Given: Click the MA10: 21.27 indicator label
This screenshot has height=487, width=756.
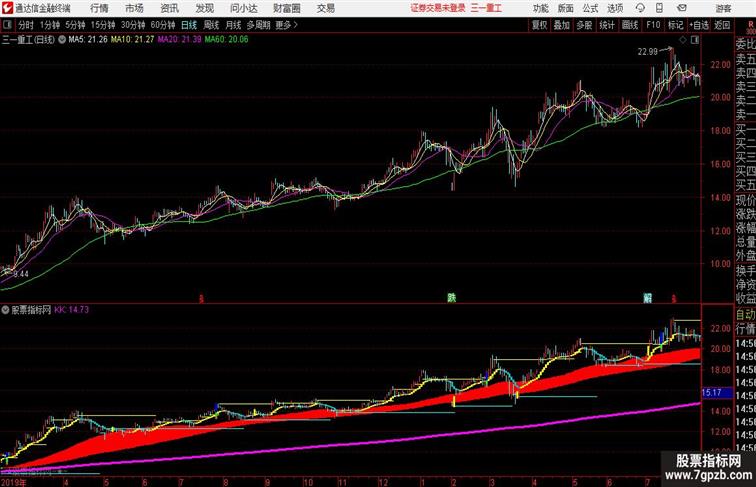Looking at the screenshot, I should tap(133, 40).
